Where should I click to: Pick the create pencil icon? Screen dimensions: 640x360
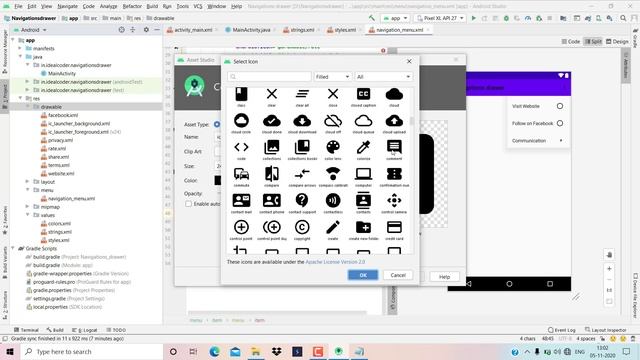click(333, 227)
